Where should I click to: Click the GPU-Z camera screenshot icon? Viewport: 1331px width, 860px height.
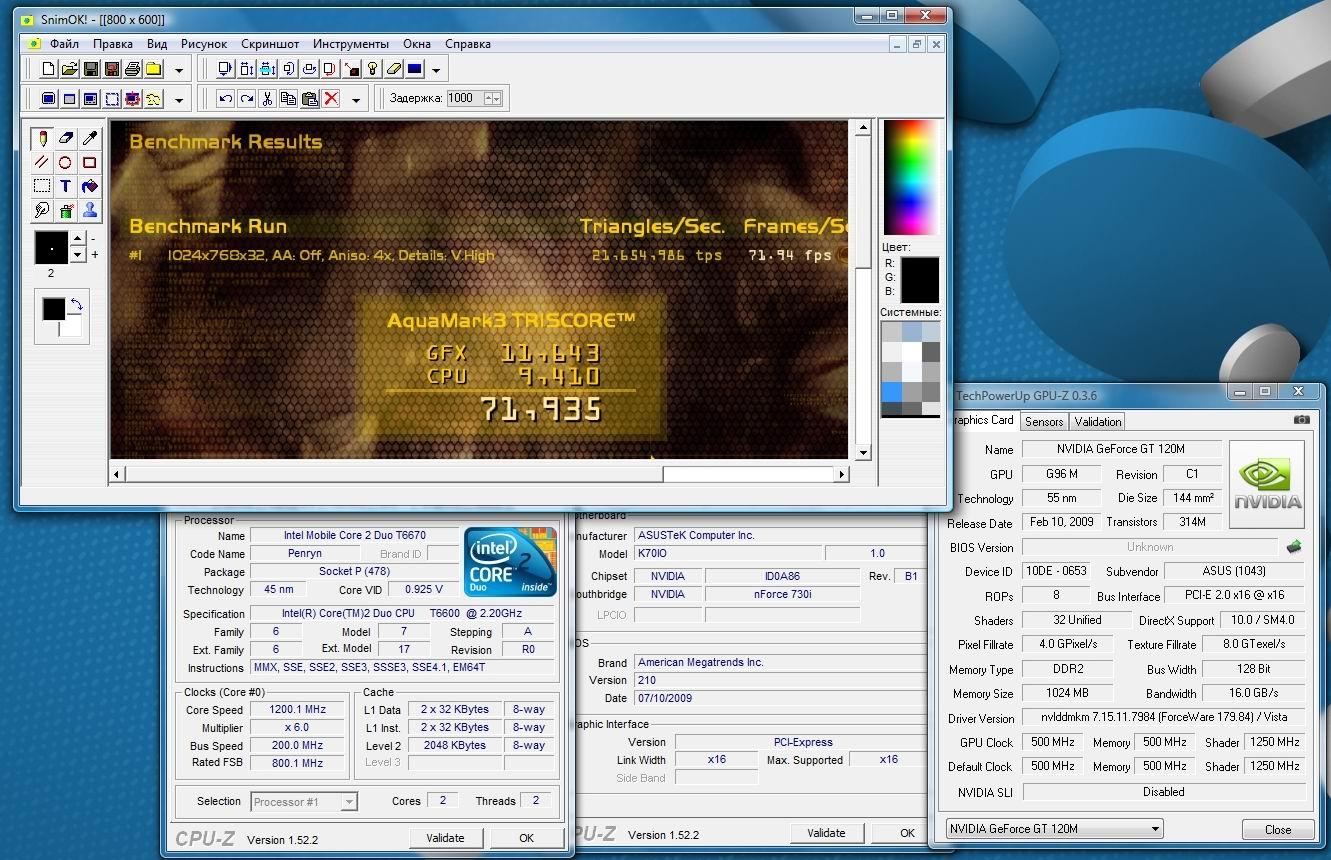[1301, 420]
